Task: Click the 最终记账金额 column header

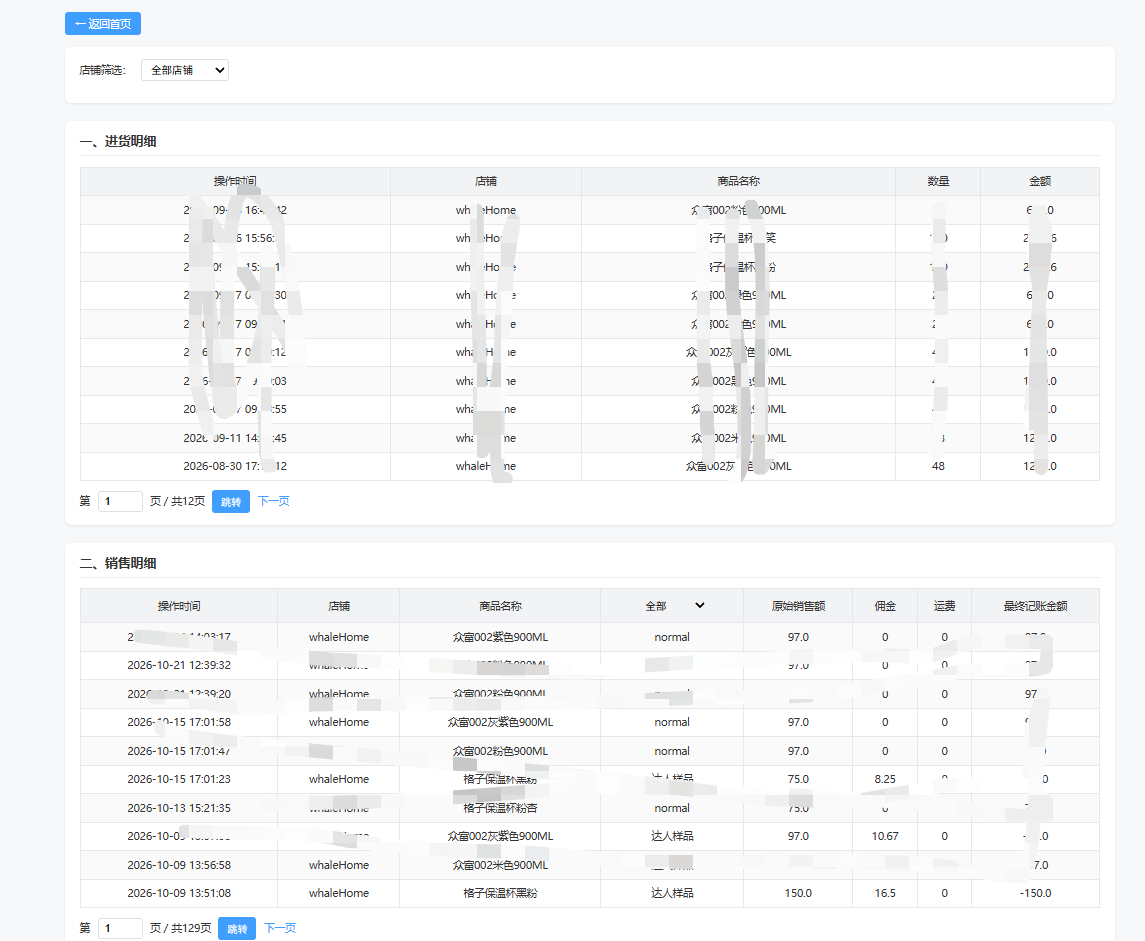Action: tap(1035, 606)
